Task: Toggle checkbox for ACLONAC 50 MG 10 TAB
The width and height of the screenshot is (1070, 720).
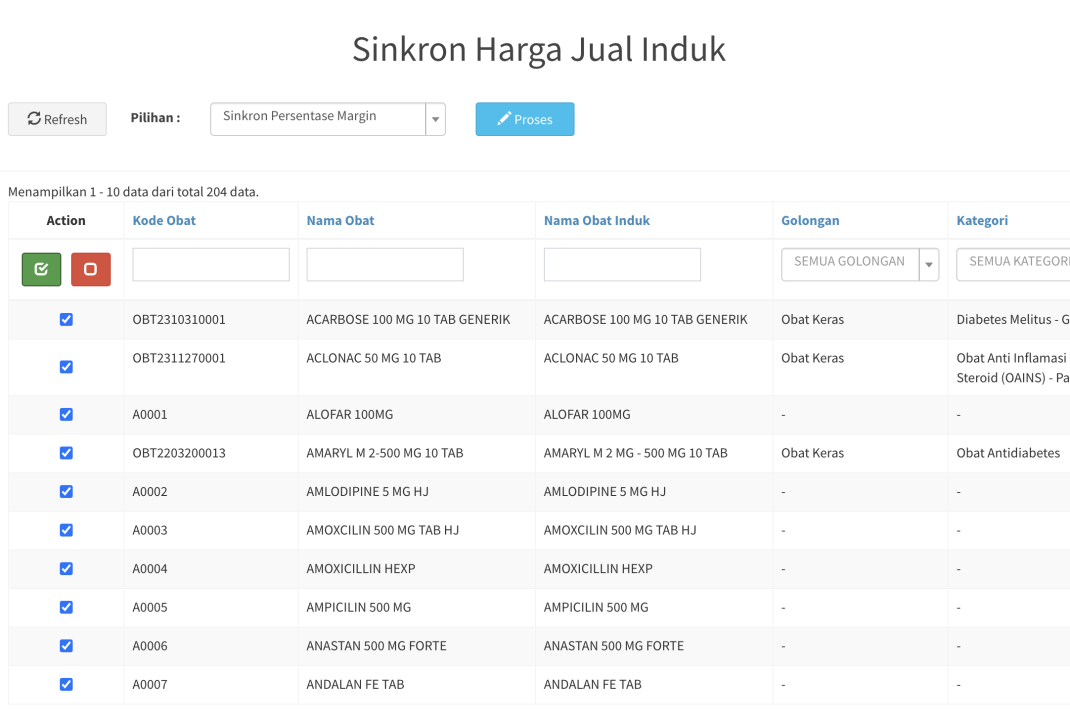Action: click(x=66, y=367)
